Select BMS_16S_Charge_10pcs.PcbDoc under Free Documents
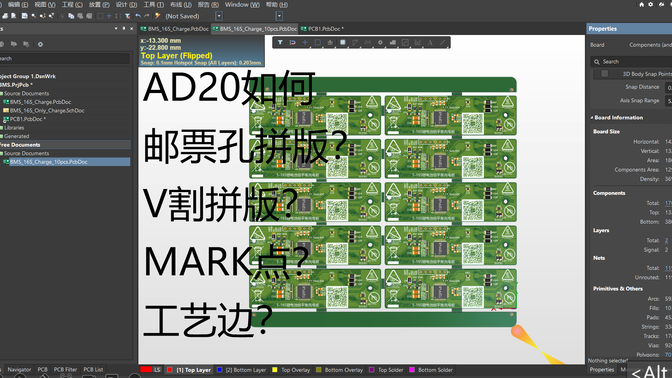This screenshot has height=378, width=672. 48,162
